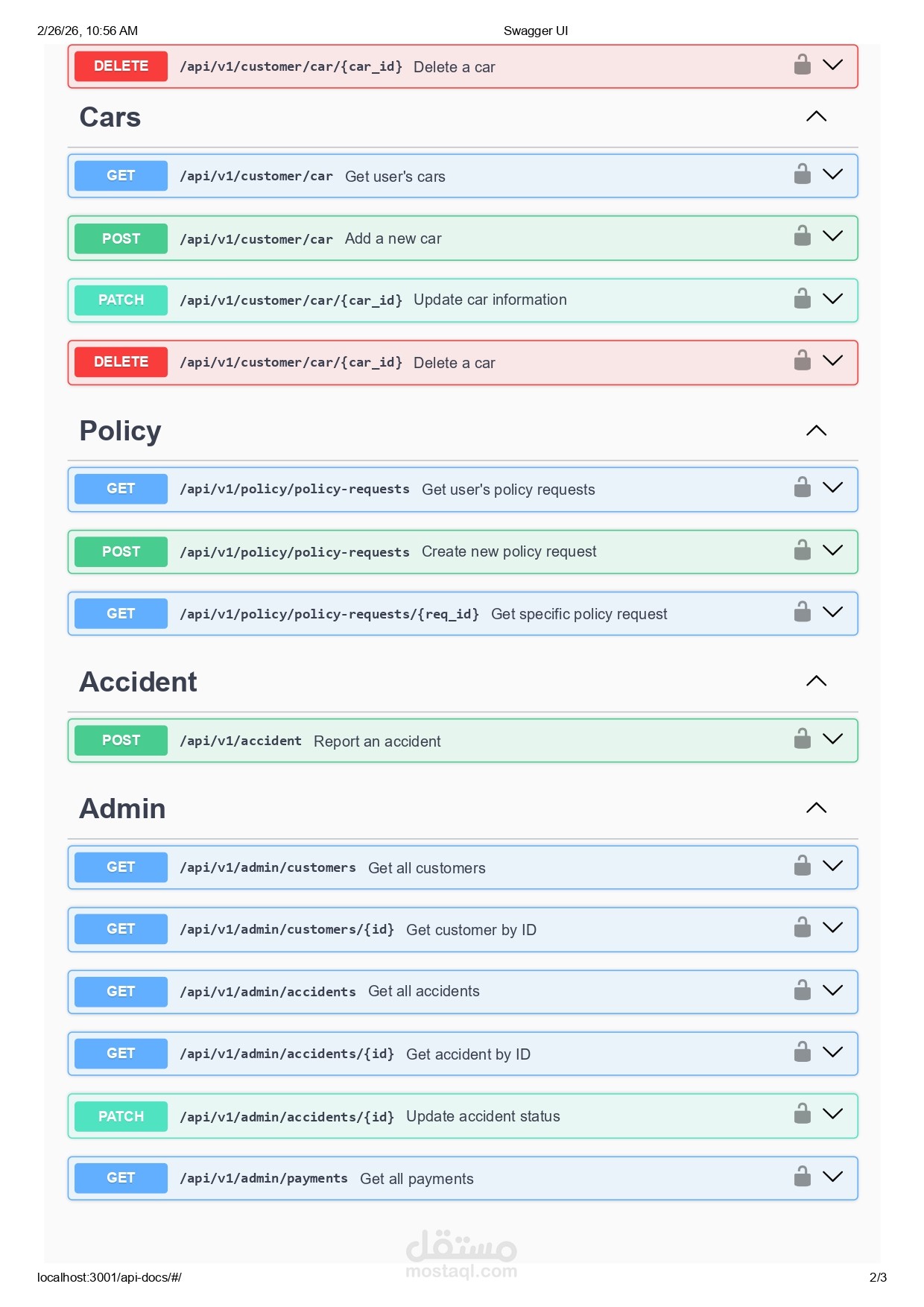Image resolution: width=924 pixels, height=1307 pixels.
Task: Click lock icon on Get all customers row
Action: tap(802, 866)
